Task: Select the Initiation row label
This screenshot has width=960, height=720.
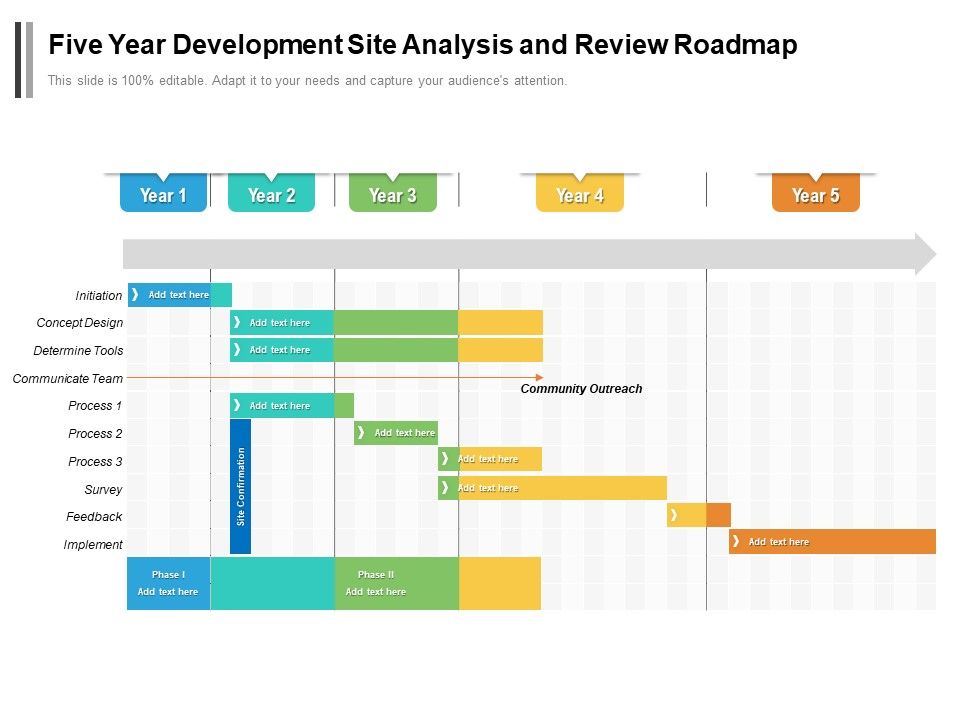Action: (99, 296)
